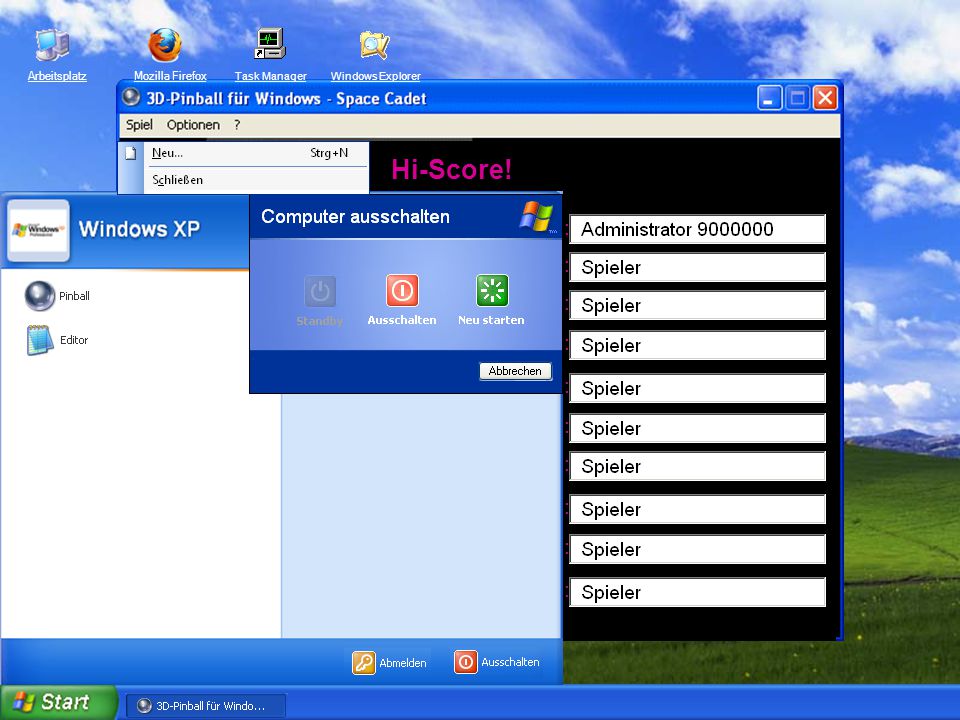
Task: Close the 3D-Pinball window
Action: point(825,98)
